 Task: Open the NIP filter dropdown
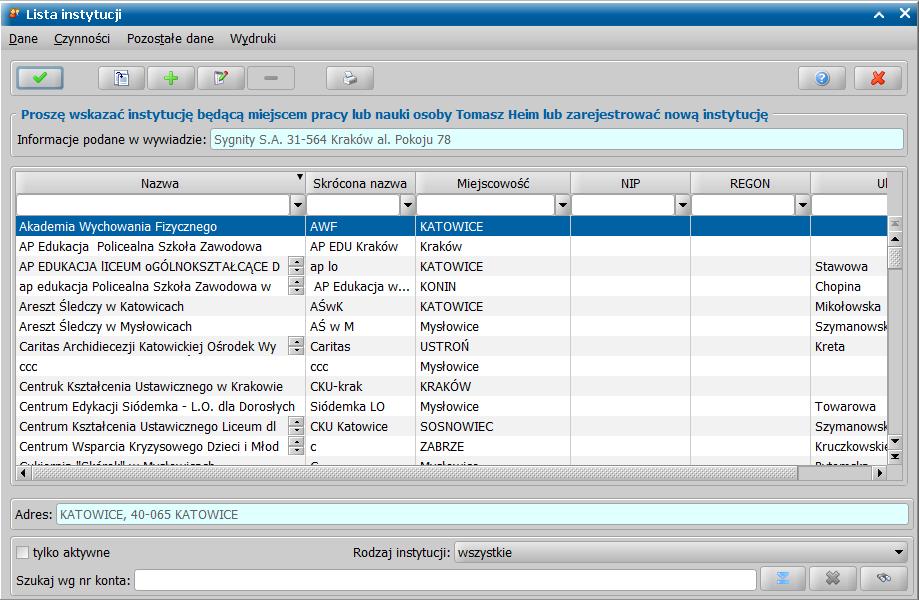683,205
